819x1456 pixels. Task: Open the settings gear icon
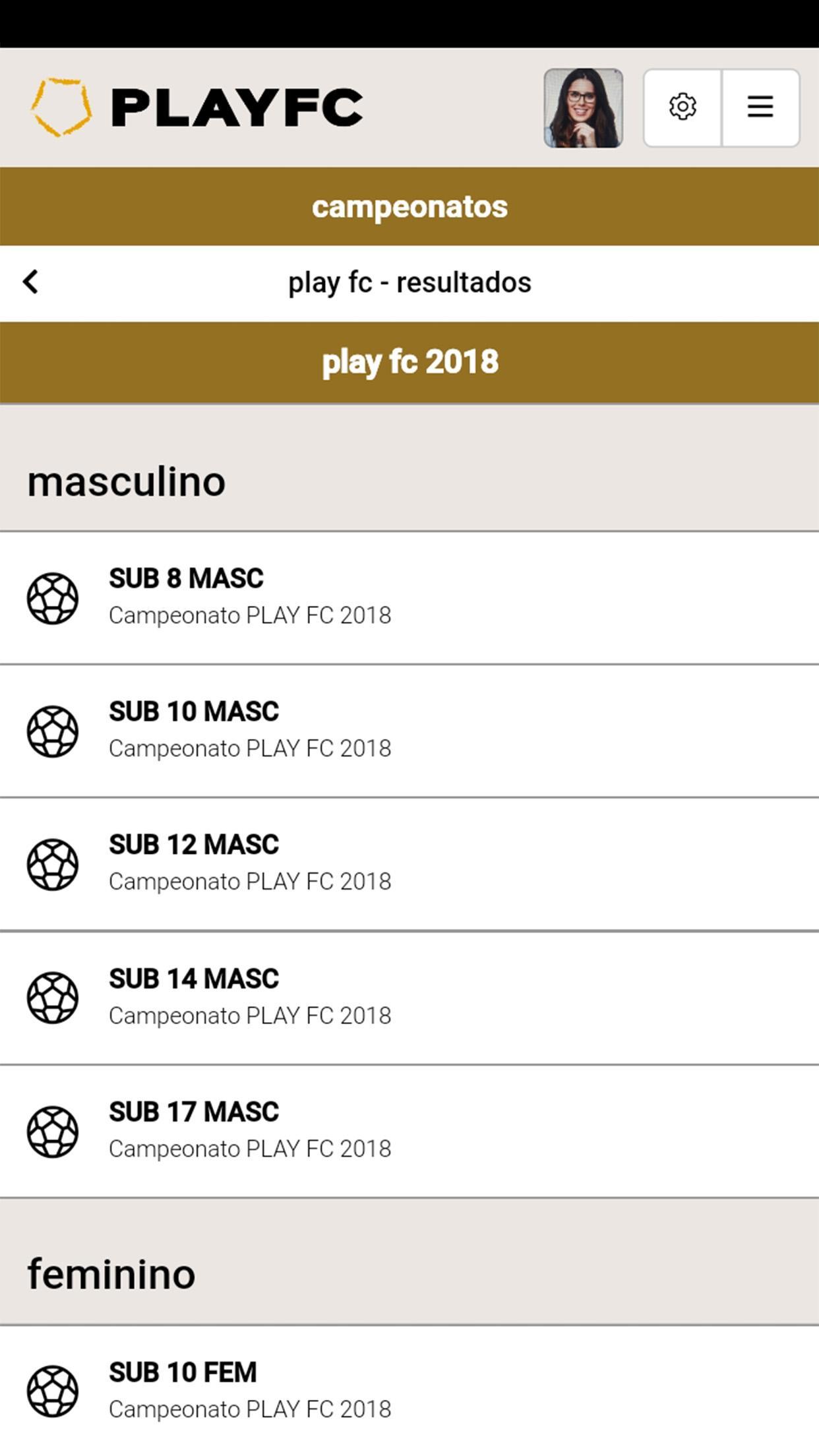(x=682, y=107)
